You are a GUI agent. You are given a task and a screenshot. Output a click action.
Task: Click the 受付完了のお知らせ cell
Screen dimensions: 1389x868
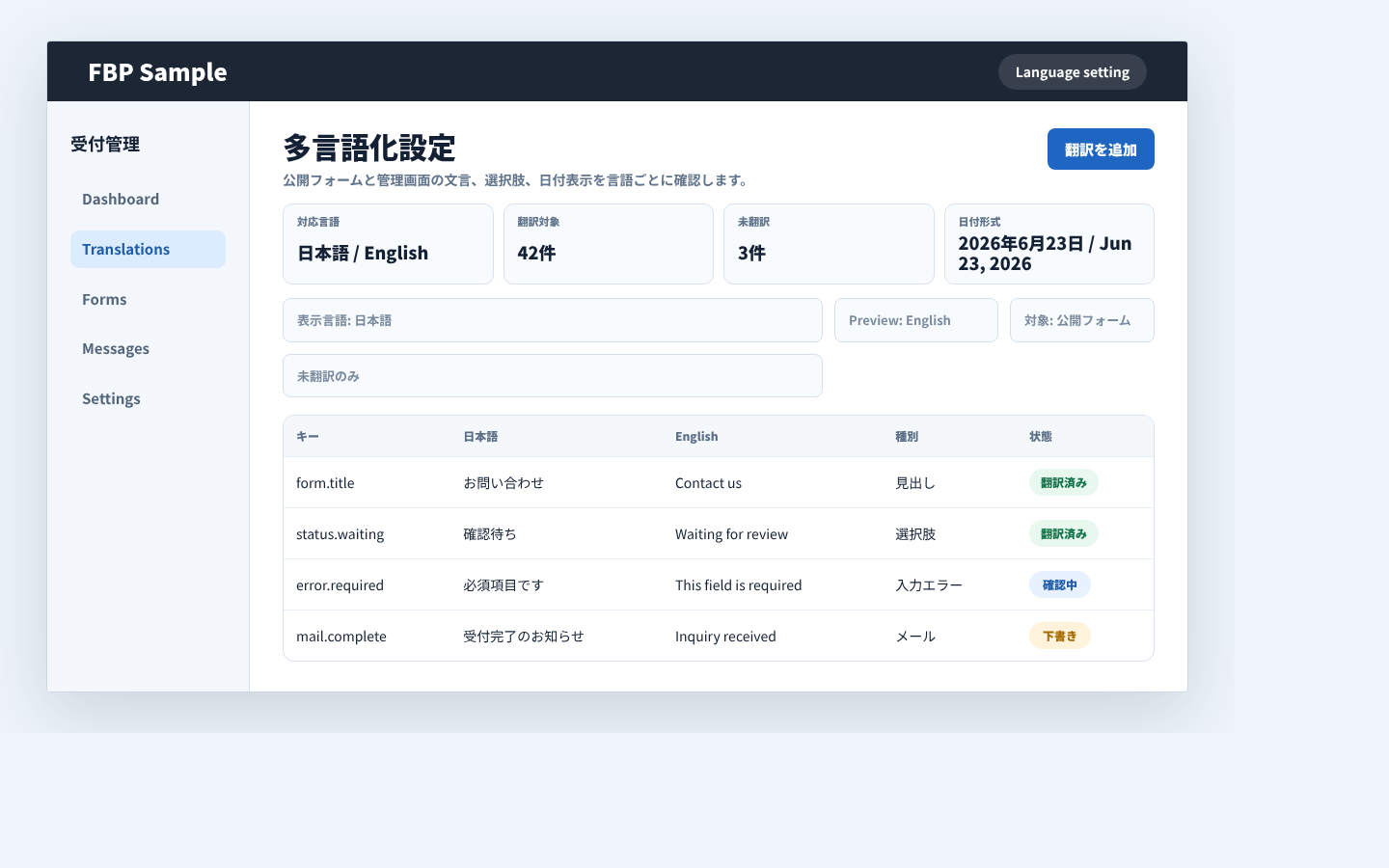(524, 637)
